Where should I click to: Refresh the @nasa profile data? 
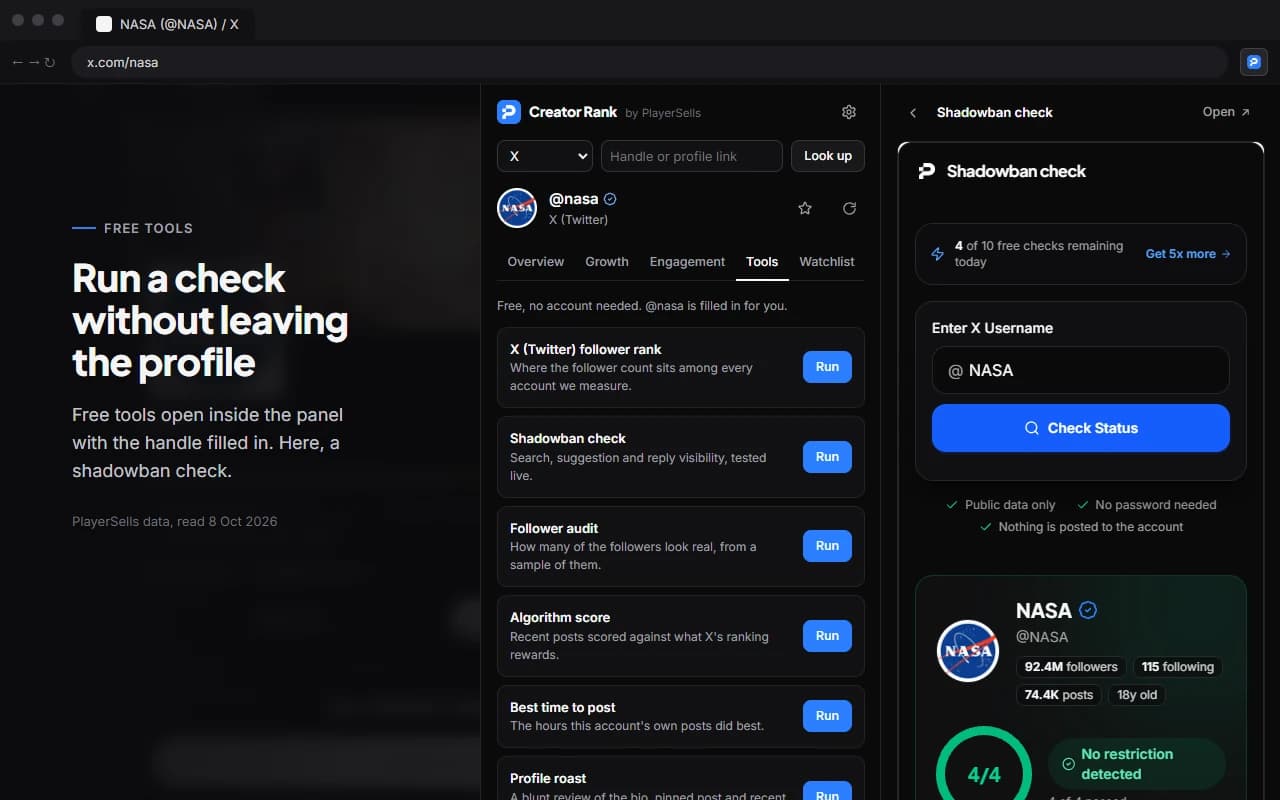point(849,208)
